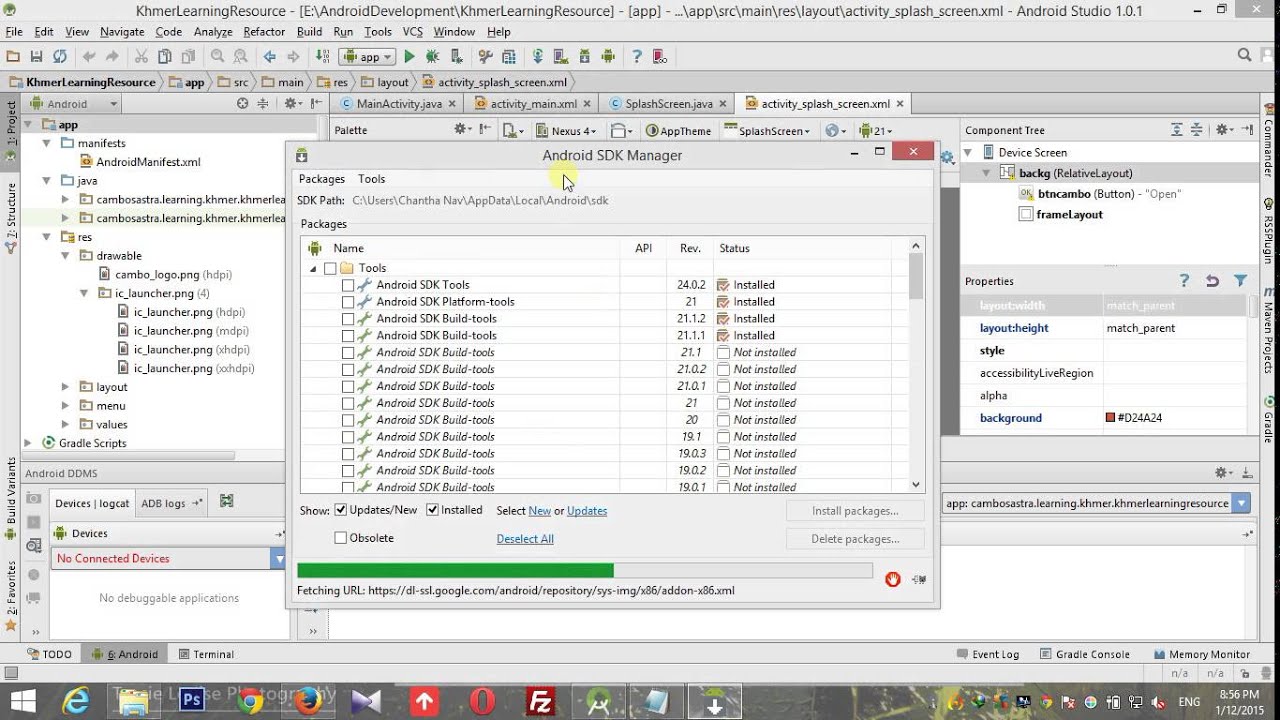This screenshot has height=720, width=1280.
Task: Click the search magnifier at top right
Action: pos(1243,56)
